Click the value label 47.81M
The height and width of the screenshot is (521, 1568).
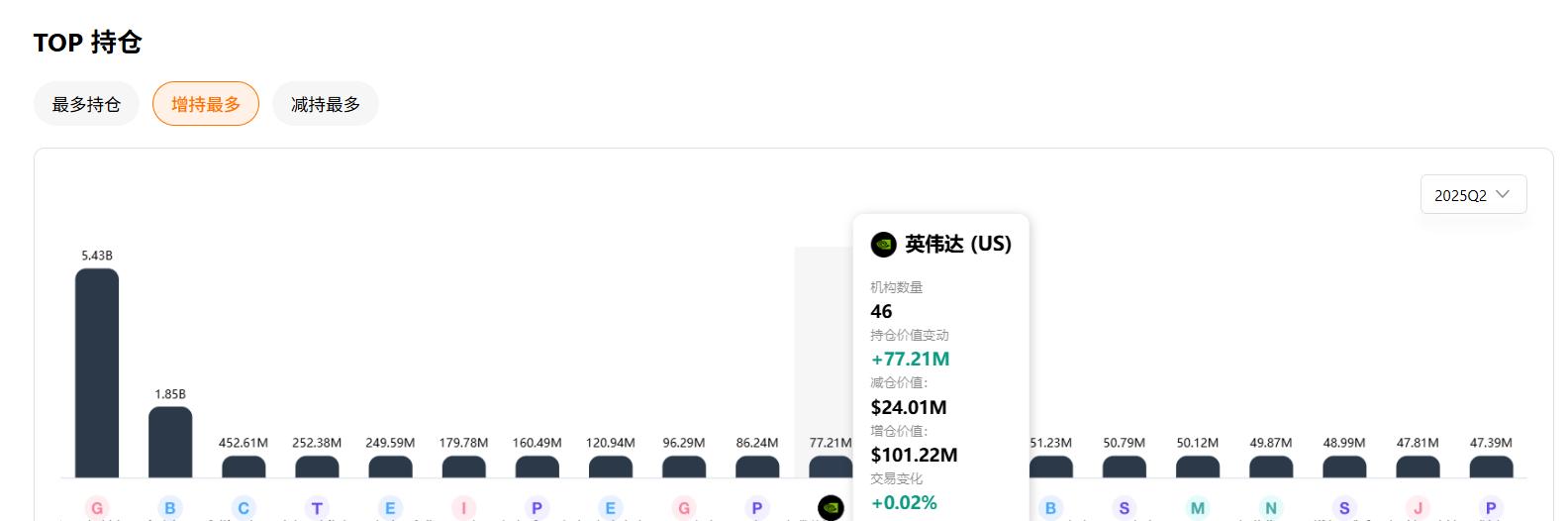tap(1418, 443)
